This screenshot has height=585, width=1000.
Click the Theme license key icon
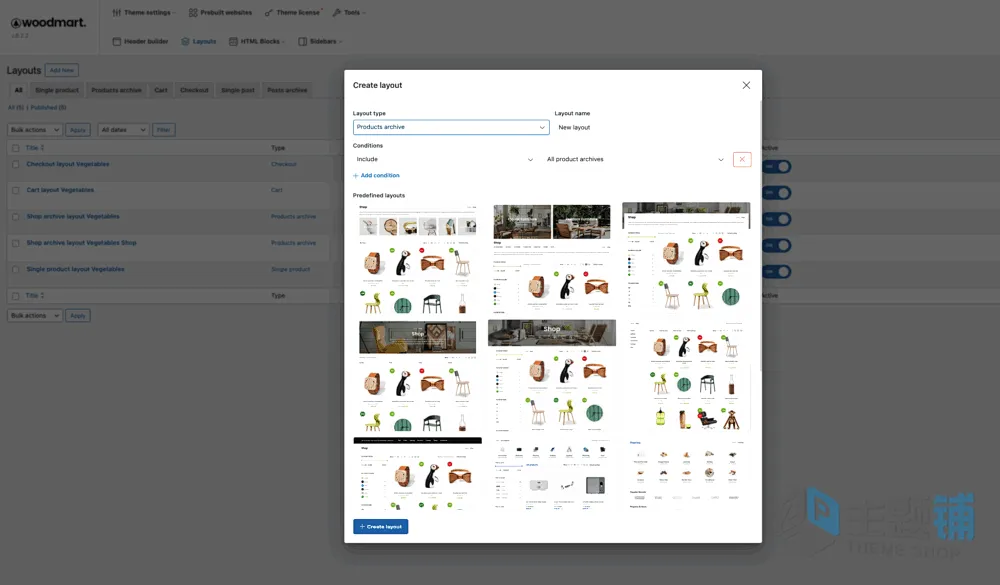click(268, 13)
